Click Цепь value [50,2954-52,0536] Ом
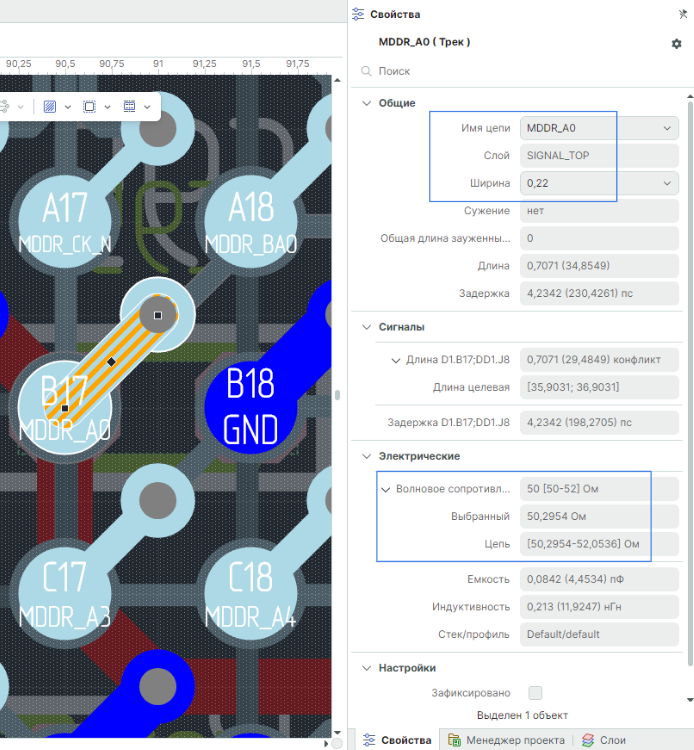This screenshot has width=694, height=750. coord(599,544)
